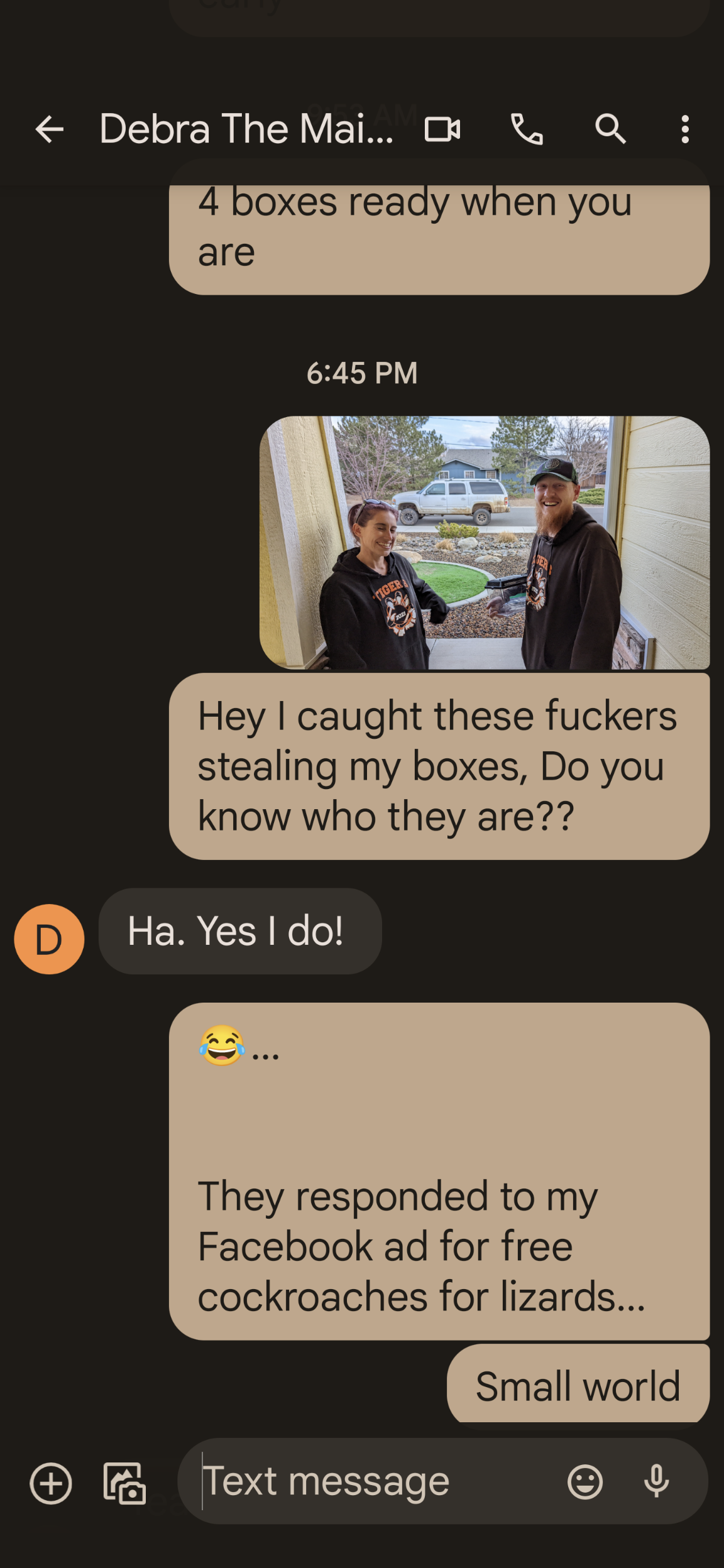Tap the 6:45 PM timestamp
Screen dimensions: 724x1568
(362, 373)
